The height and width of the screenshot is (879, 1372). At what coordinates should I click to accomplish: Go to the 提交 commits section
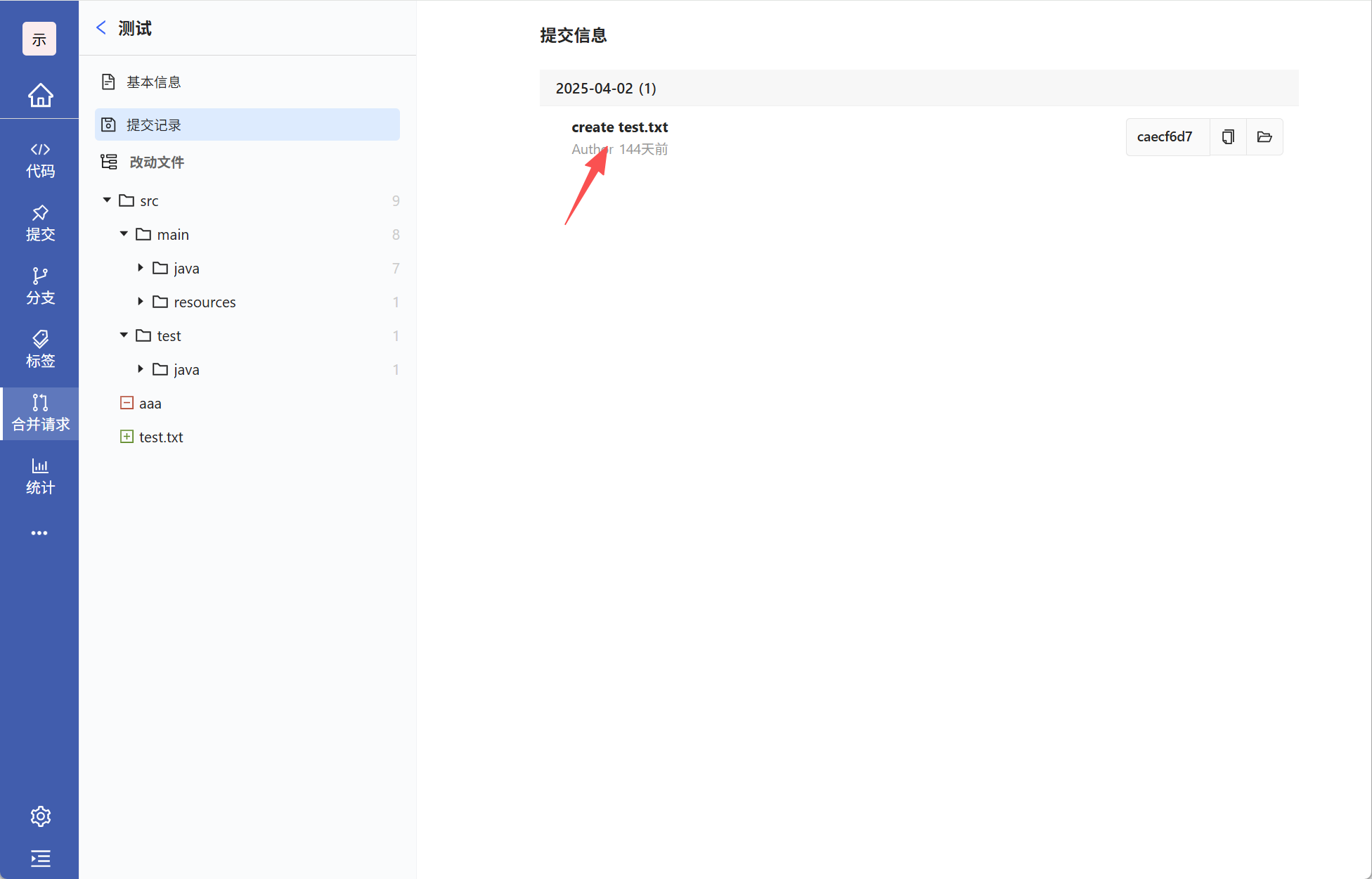click(x=40, y=223)
